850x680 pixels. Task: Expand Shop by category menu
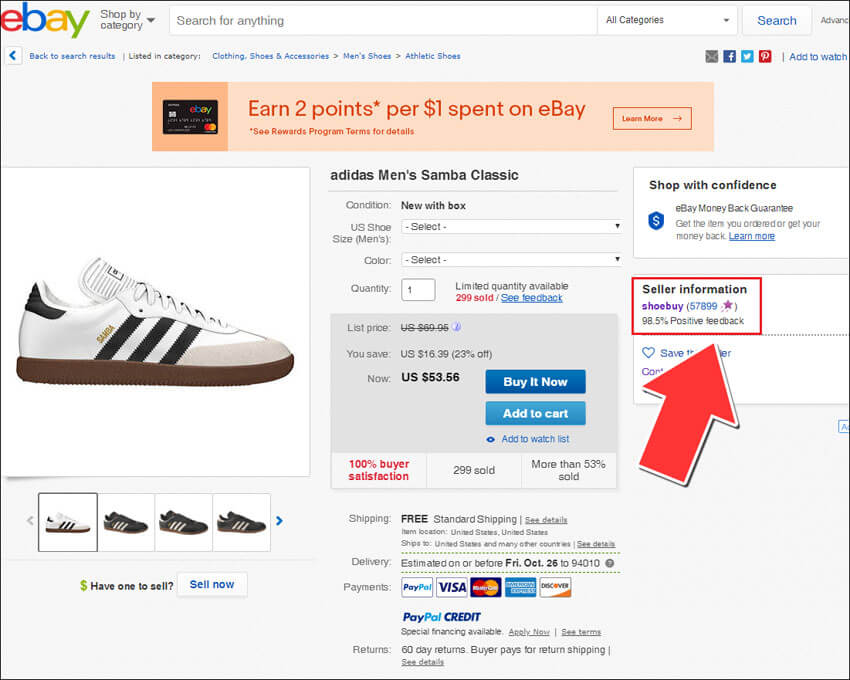pyautogui.click(x=128, y=20)
